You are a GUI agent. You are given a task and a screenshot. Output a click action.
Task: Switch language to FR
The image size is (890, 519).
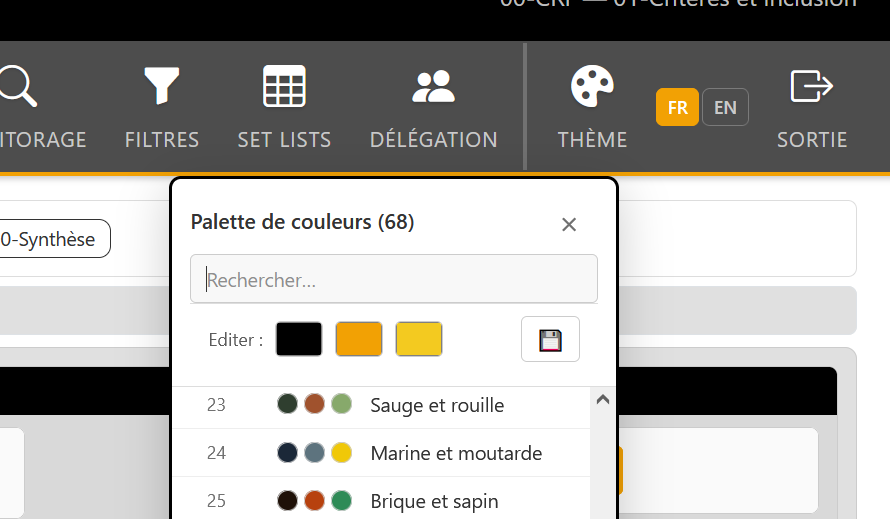[677, 107]
